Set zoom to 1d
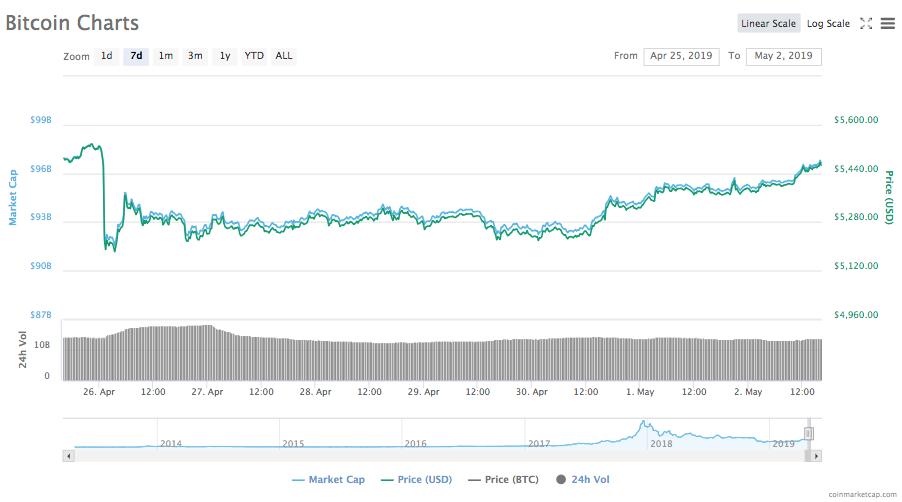 pos(106,56)
